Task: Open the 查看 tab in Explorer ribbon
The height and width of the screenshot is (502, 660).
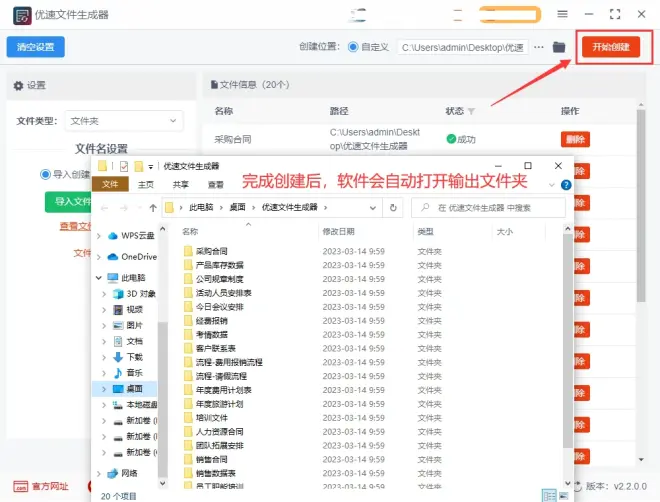Action: click(216, 184)
